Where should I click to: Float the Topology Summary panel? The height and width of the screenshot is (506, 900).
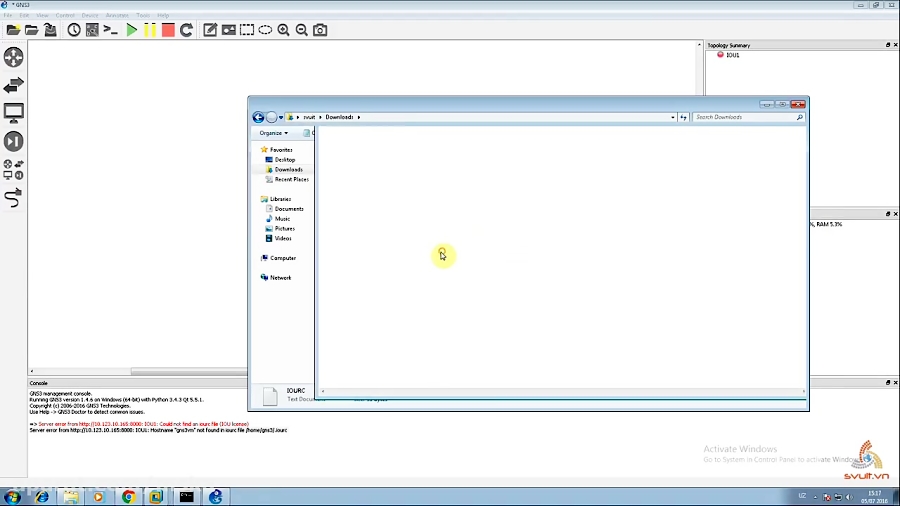coord(888,45)
